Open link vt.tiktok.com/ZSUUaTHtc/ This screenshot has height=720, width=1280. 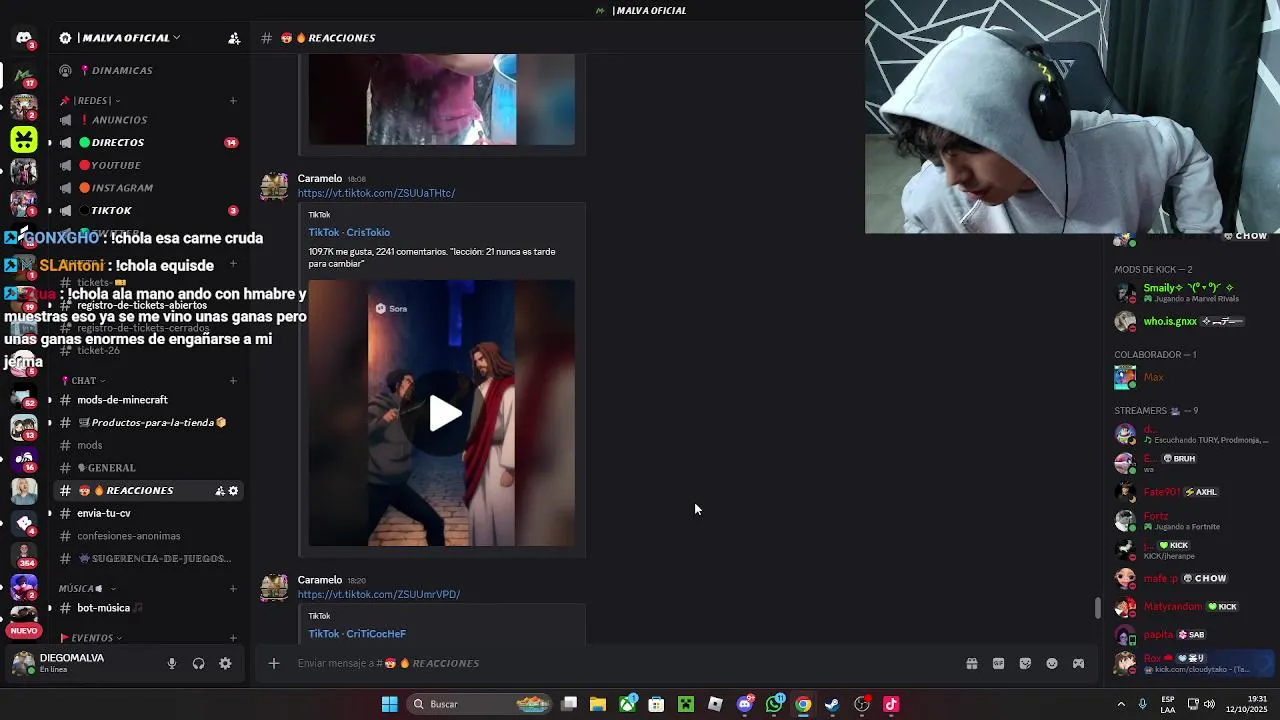tap(376, 193)
